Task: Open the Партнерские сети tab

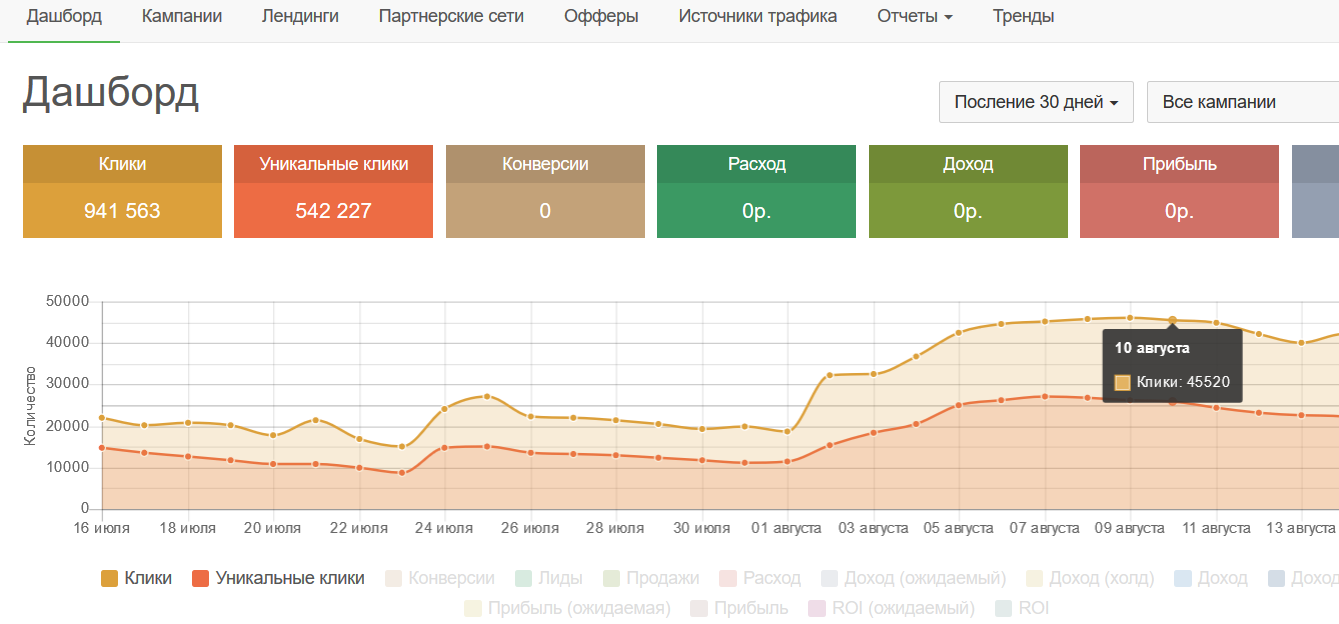Action: coord(451,16)
